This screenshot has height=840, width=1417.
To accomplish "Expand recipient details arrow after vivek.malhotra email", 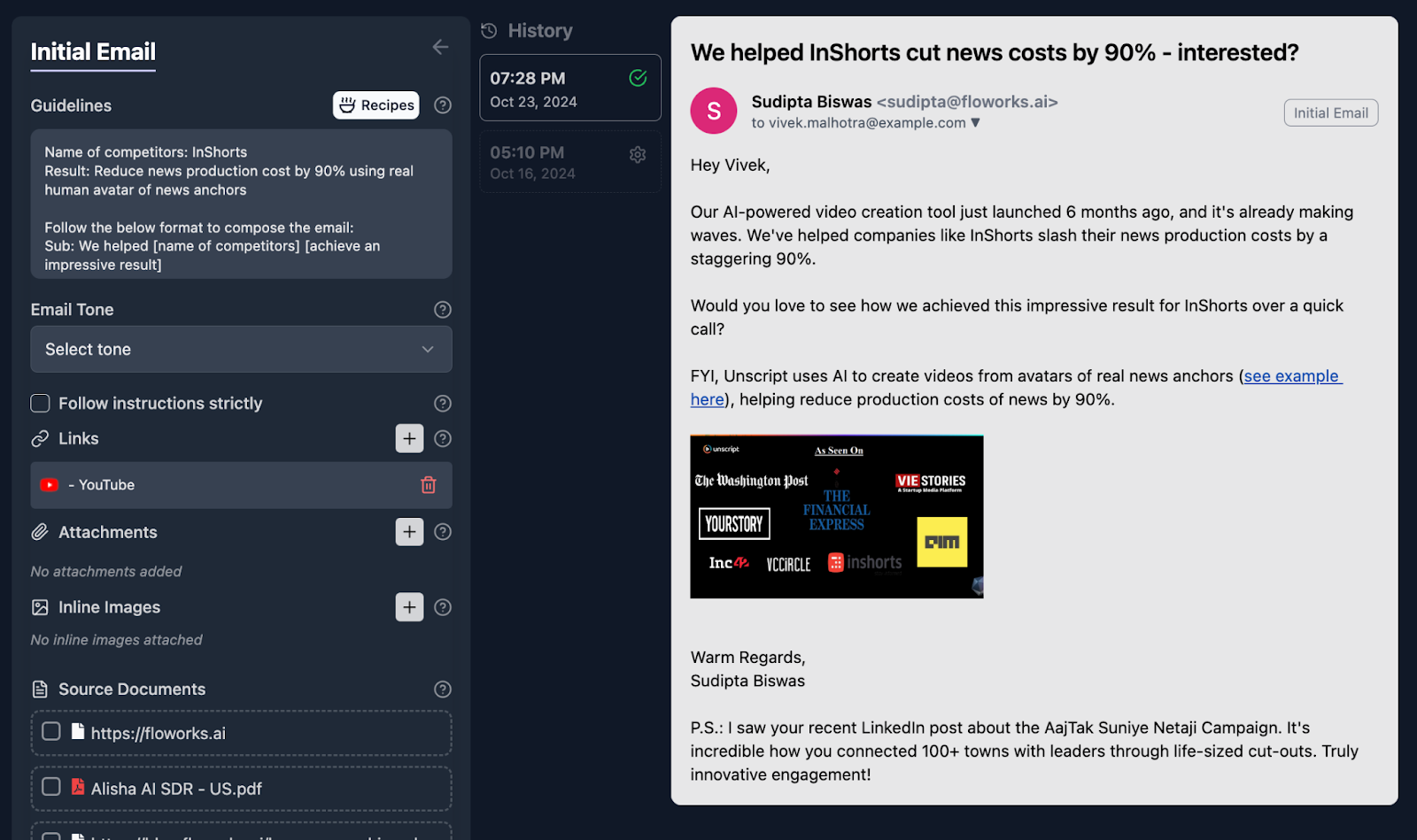I will [976, 123].
